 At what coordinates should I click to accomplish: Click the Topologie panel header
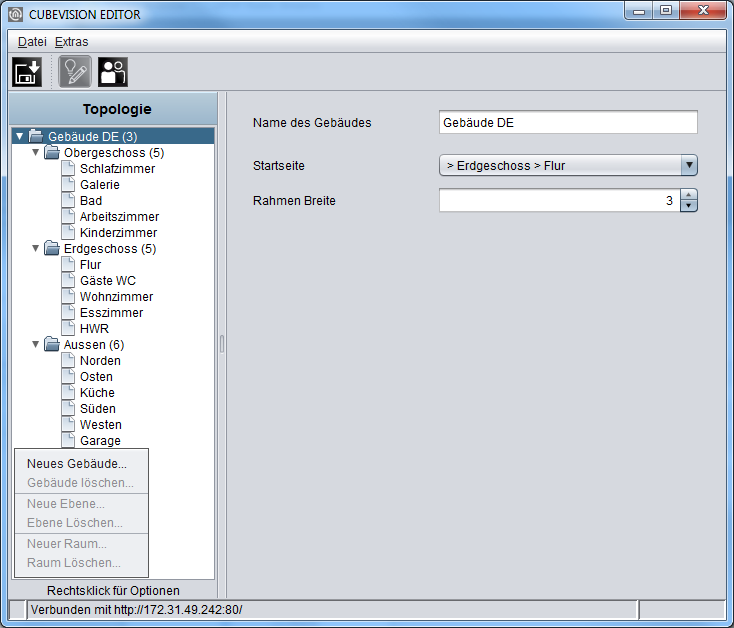[x=113, y=109]
